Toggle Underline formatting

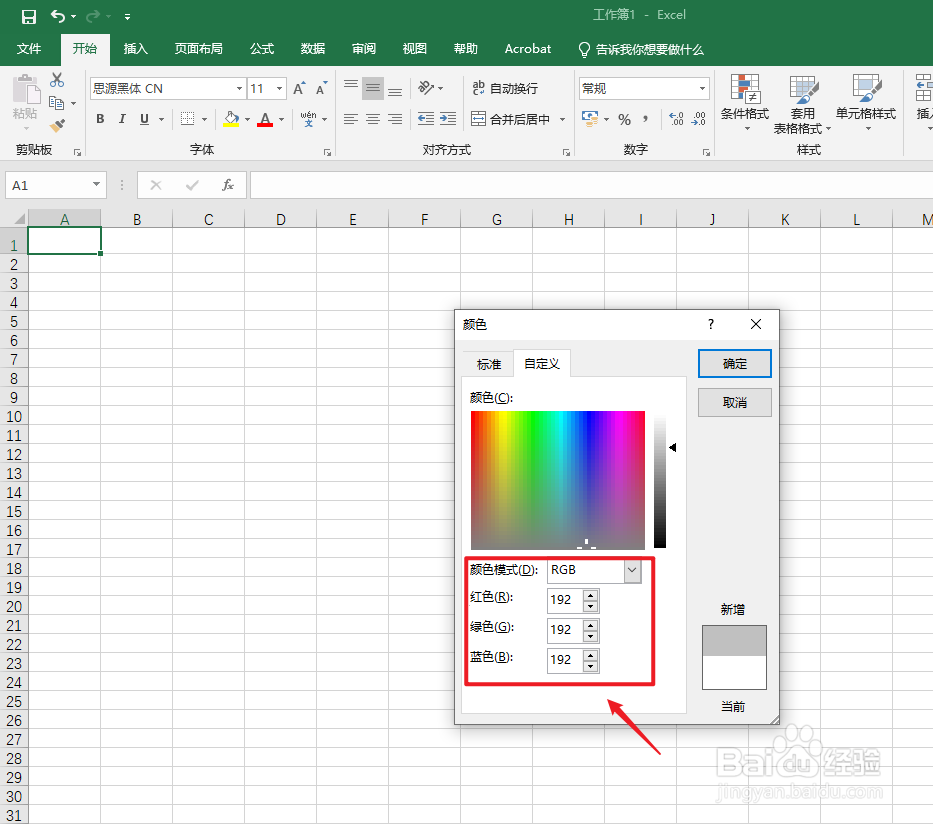[144, 119]
